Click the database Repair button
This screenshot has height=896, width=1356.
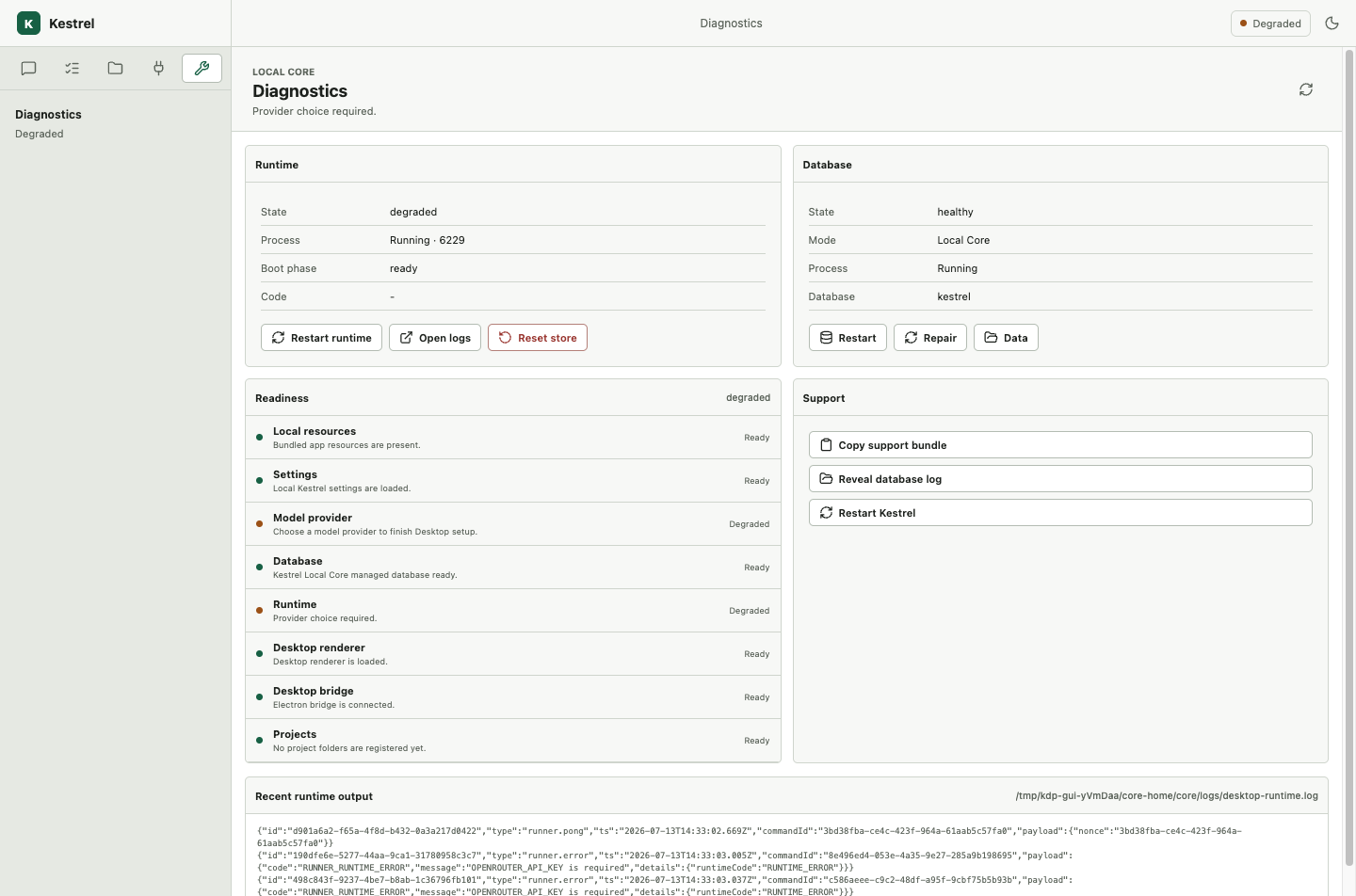pyautogui.click(x=930, y=338)
